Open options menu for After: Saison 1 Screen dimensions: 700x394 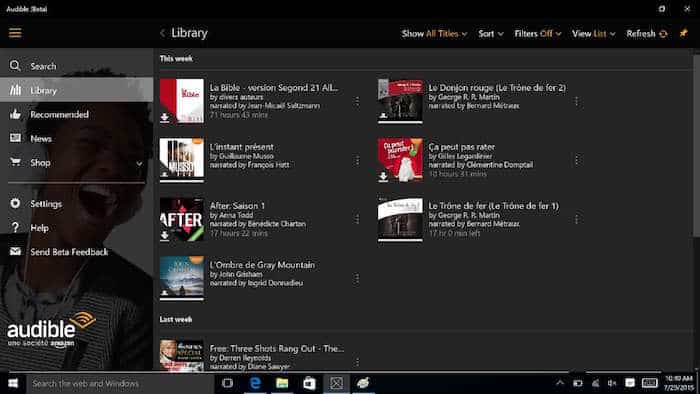pyautogui.click(x=357, y=220)
